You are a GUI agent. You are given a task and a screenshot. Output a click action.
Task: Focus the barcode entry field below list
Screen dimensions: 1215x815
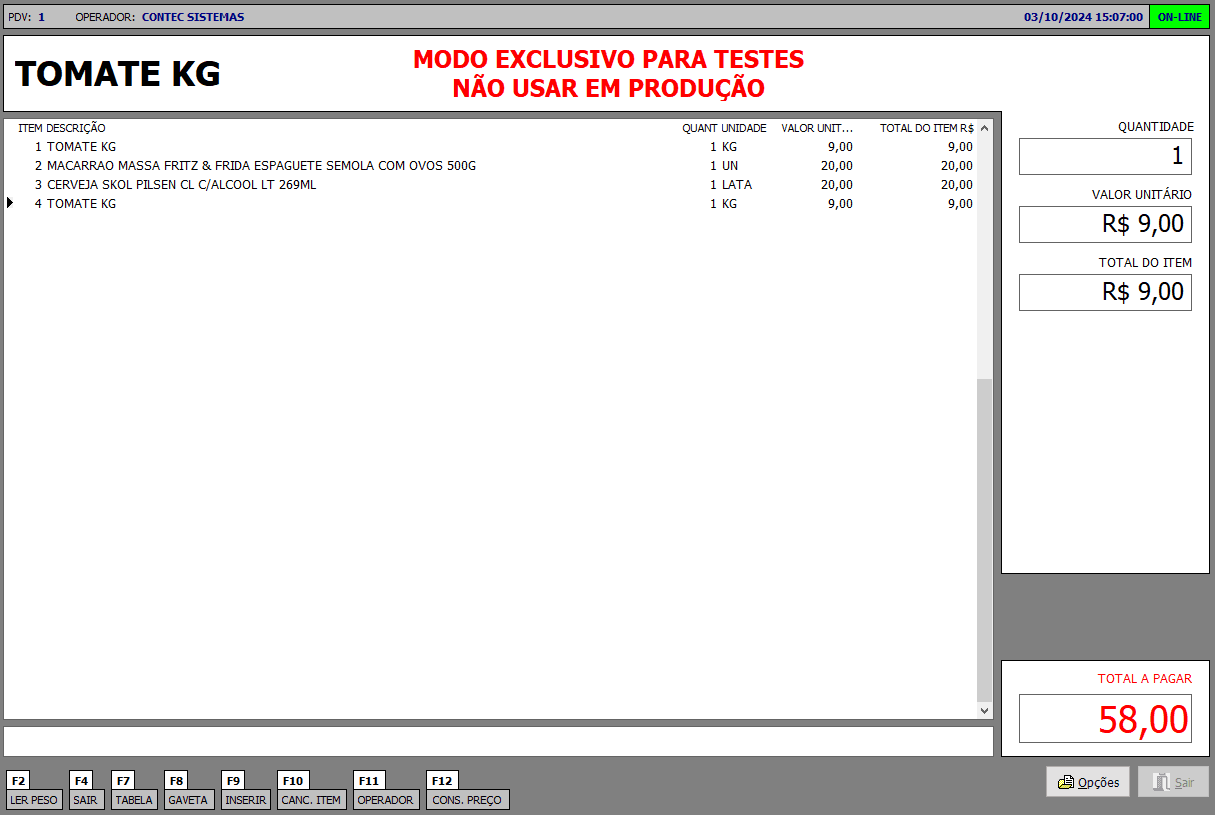click(498, 741)
